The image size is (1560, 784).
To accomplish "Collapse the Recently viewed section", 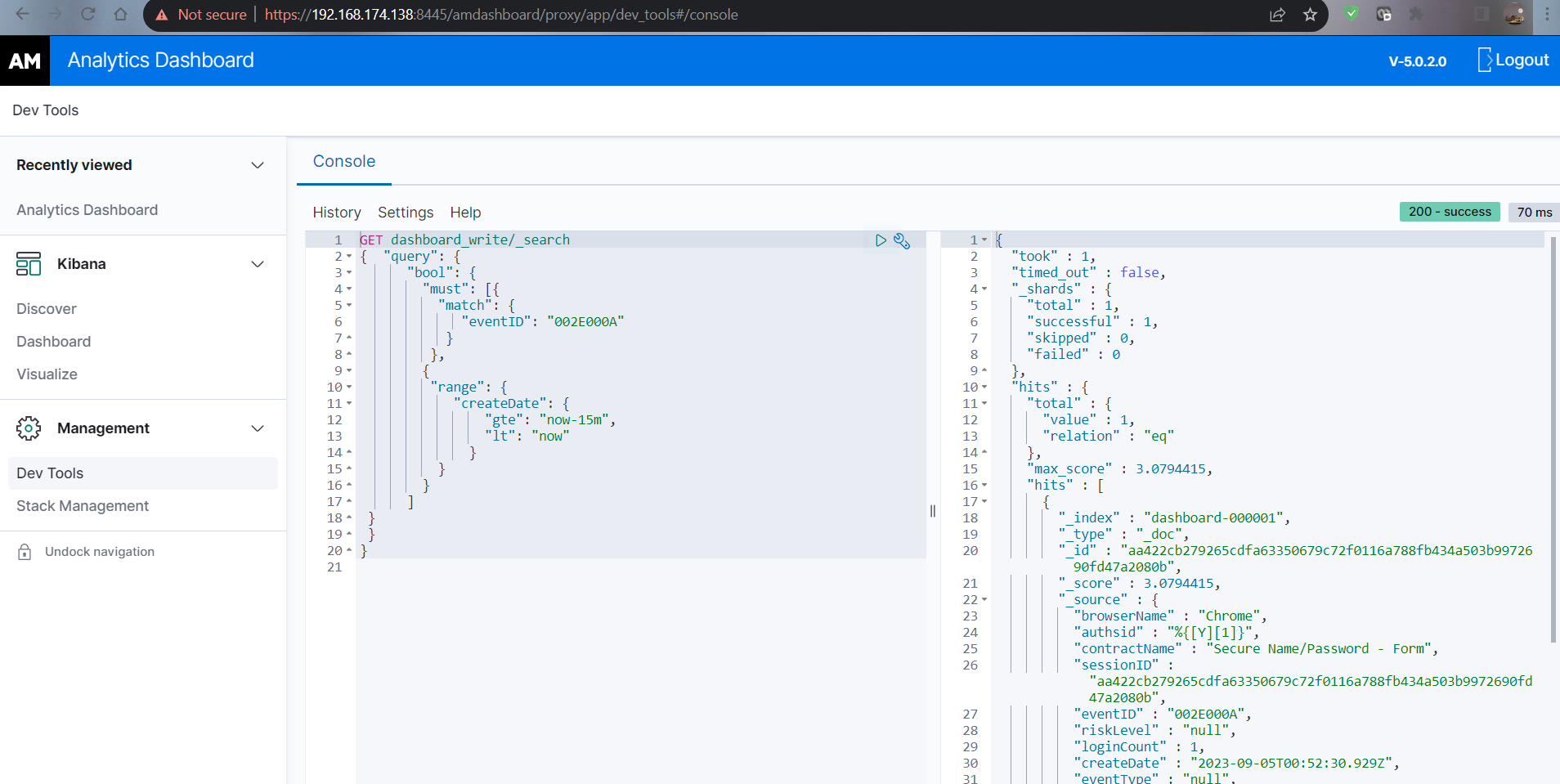I will pos(258,165).
